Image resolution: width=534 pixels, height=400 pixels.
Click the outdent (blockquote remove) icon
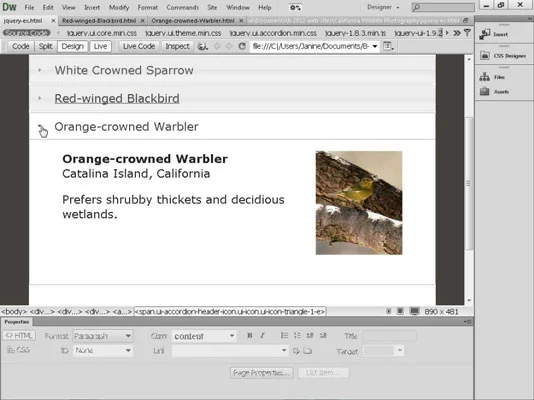(310, 336)
